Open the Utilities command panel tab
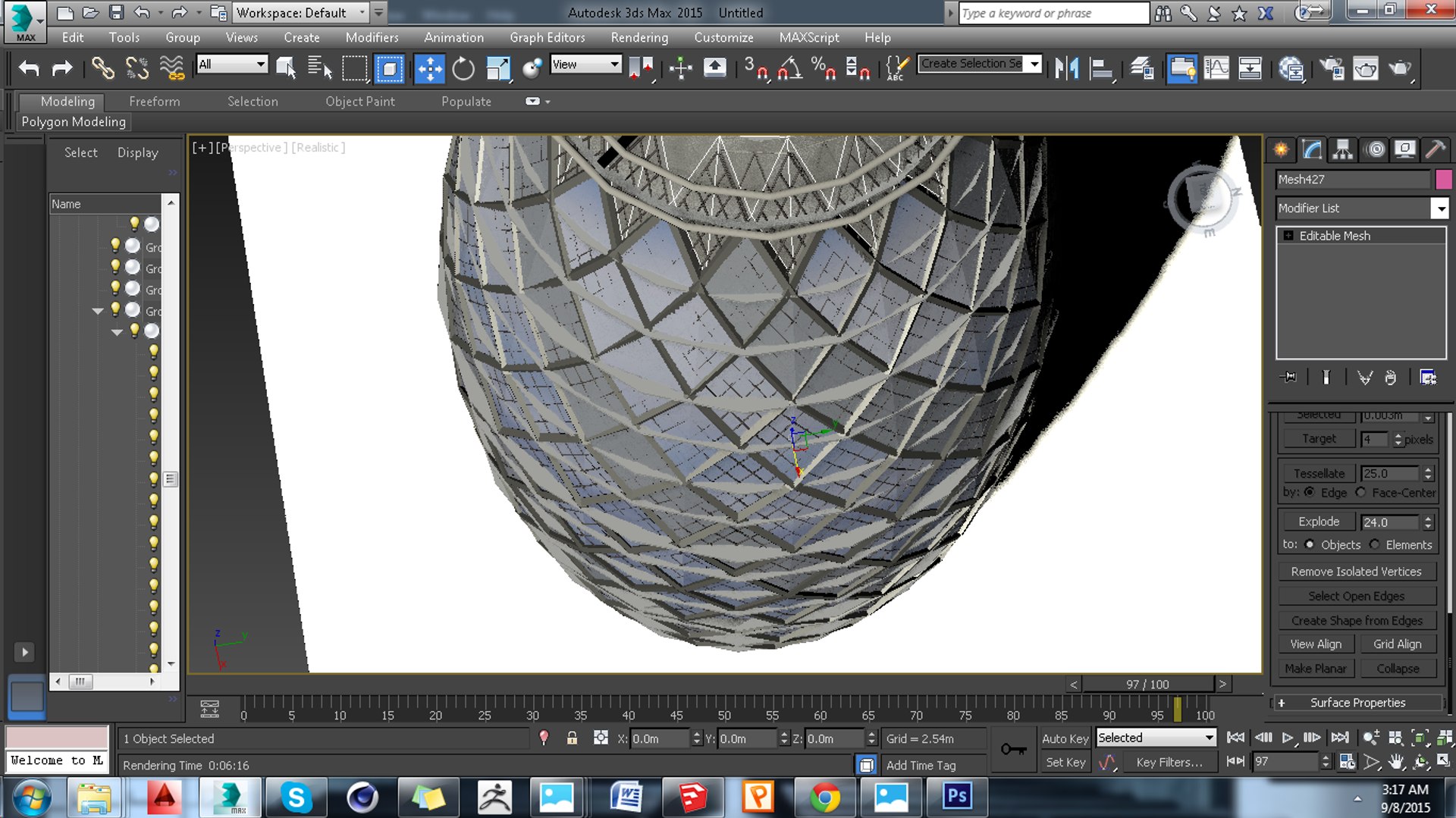The height and width of the screenshot is (818, 1456). (x=1435, y=149)
